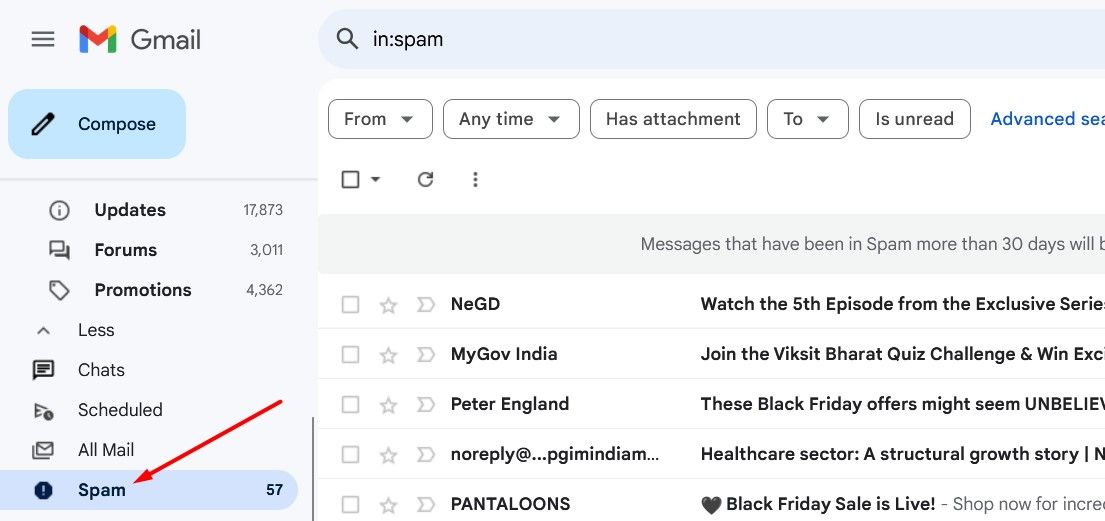Viewport: 1105px width, 521px height.
Task: Tick the checkbox beside the NeGD email
Action: point(350,305)
